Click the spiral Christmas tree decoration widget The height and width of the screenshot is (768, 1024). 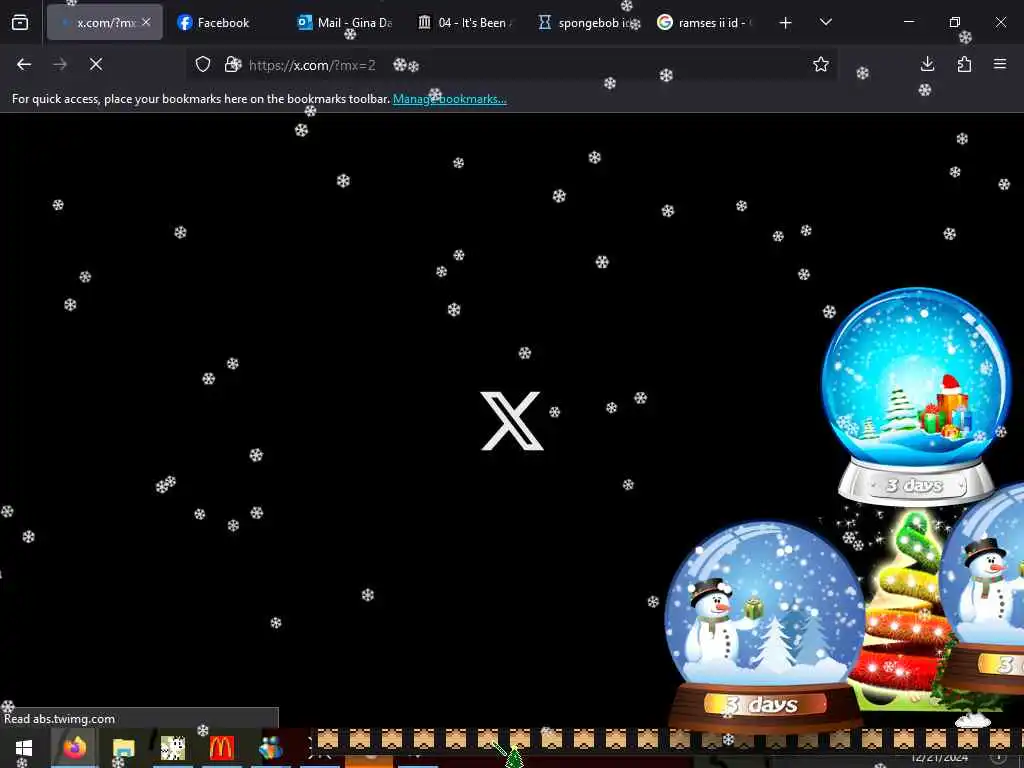[904, 611]
